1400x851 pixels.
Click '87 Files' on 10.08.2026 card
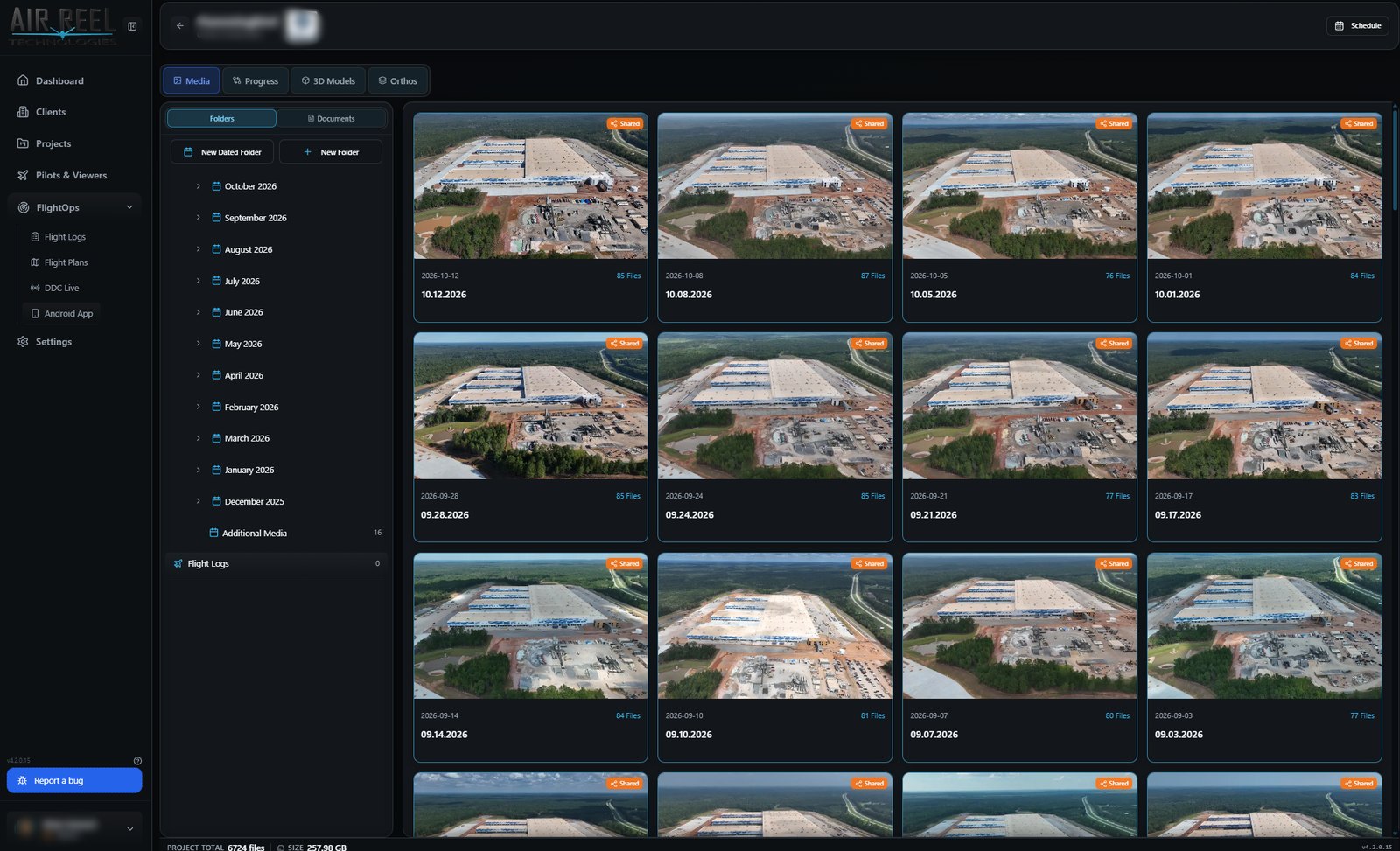click(872, 276)
